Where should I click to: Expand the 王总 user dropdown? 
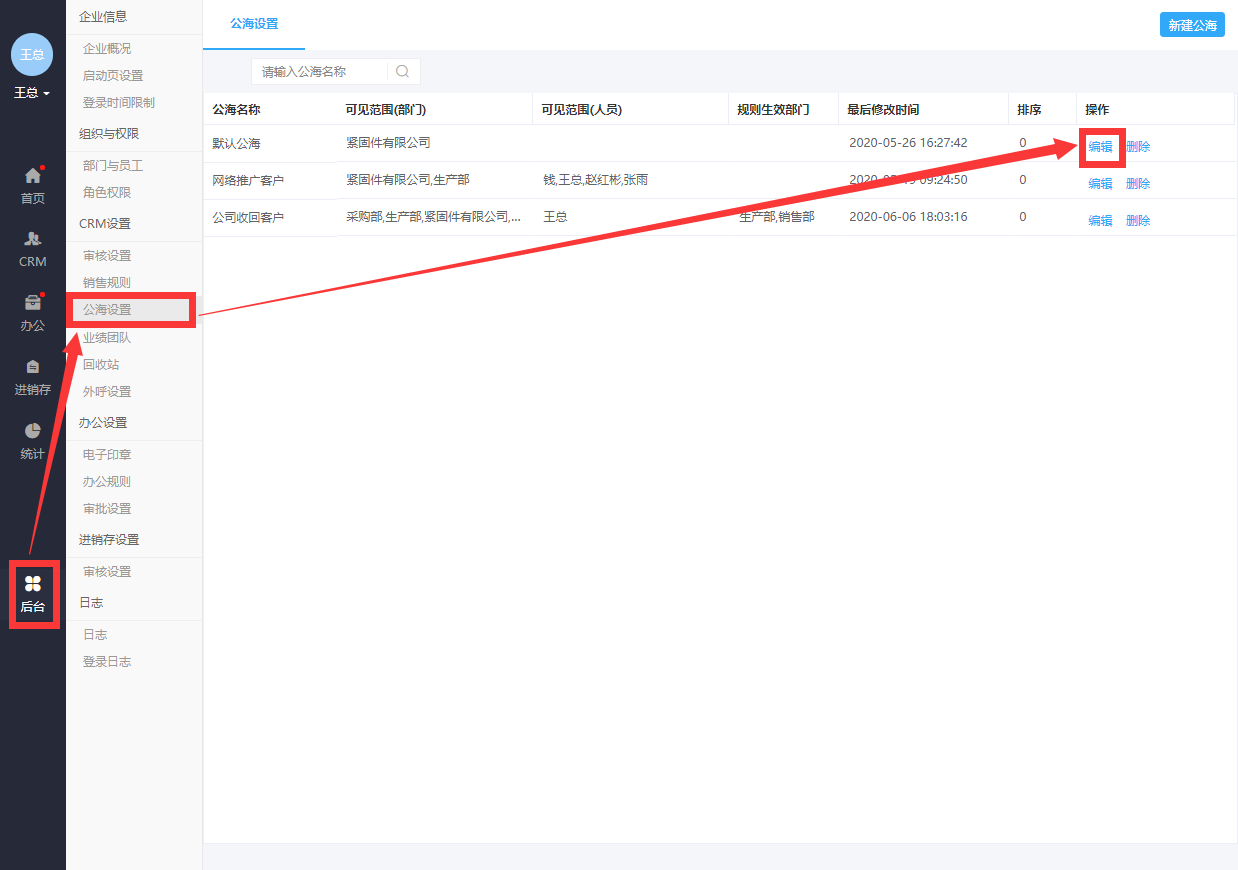tap(32, 93)
